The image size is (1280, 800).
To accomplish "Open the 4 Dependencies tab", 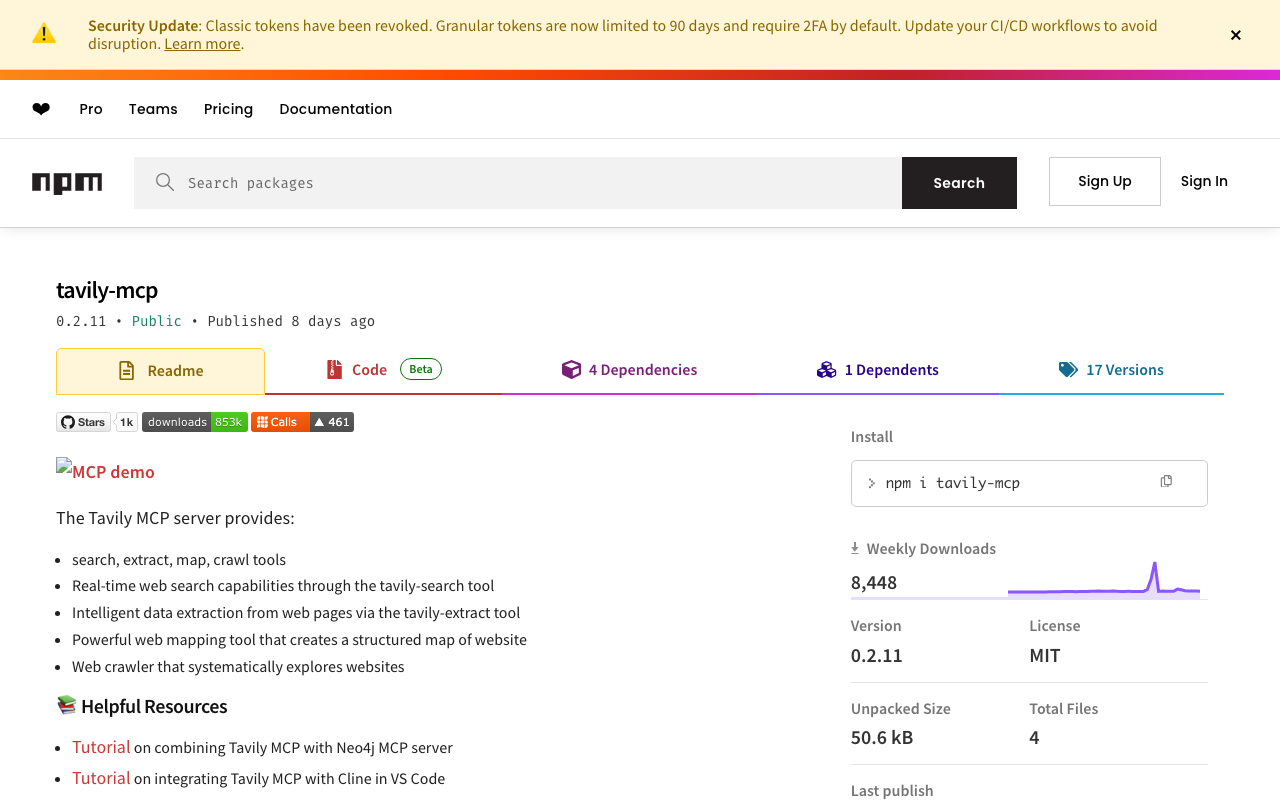I will coord(629,370).
